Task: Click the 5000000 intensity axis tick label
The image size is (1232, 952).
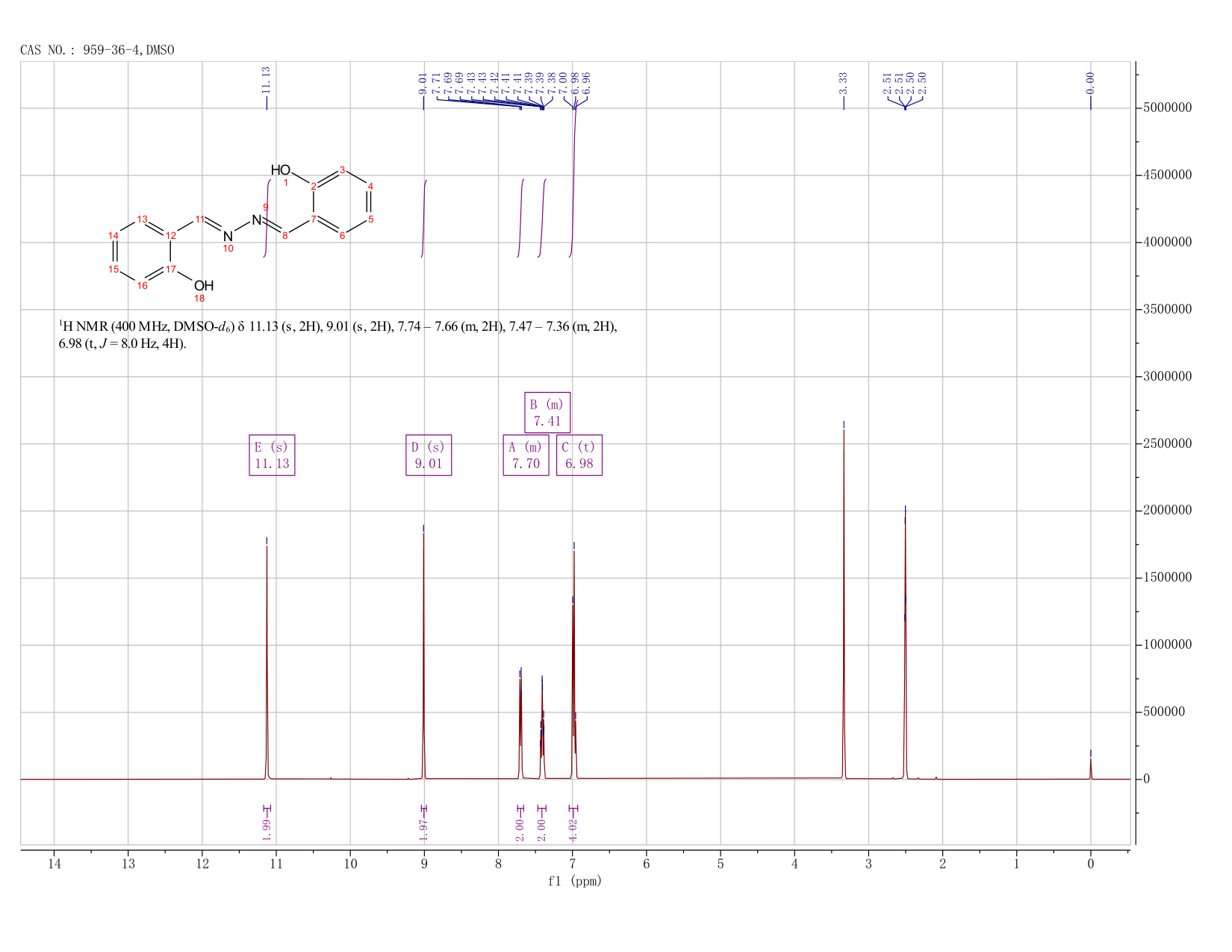Action: (x=1167, y=108)
